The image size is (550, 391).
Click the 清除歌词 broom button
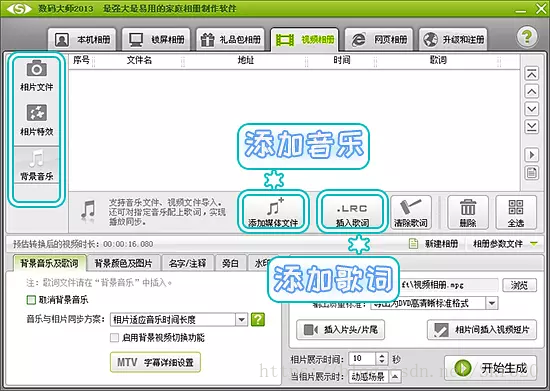(x=411, y=212)
